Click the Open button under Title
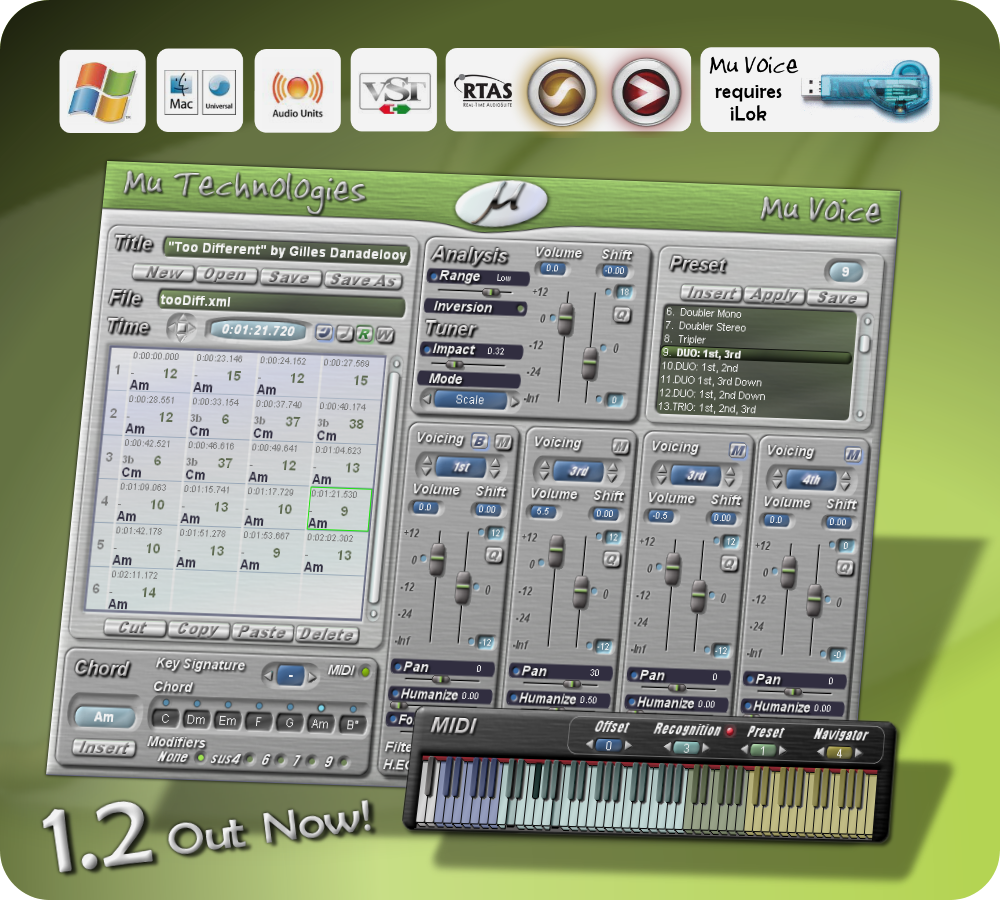Viewport: 1000px width, 900px height. [x=226, y=275]
